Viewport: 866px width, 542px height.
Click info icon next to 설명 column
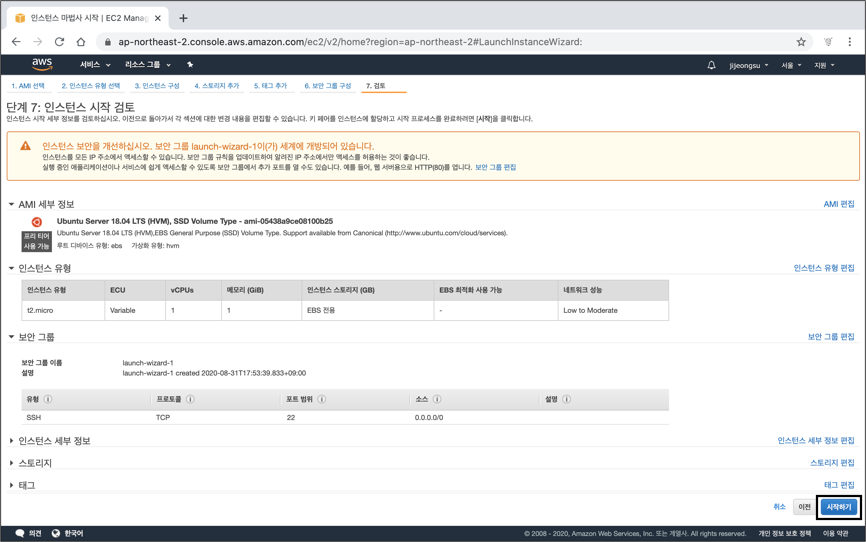pos(566,399)
